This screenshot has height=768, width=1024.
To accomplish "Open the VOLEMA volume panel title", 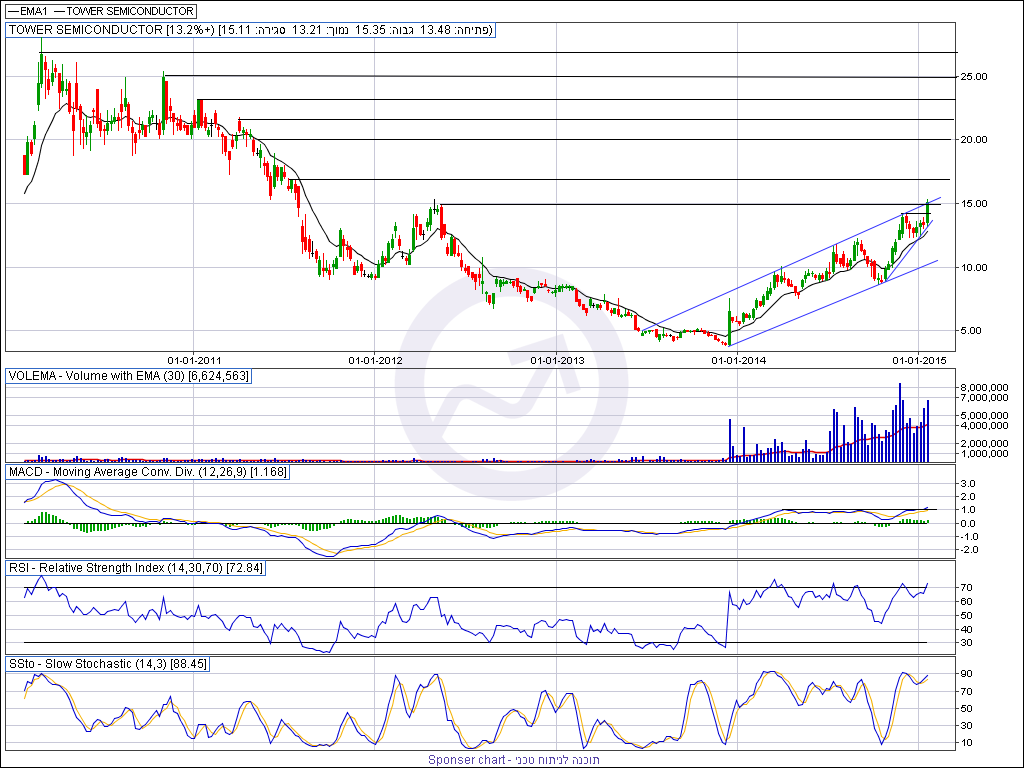I will point(128,376).
